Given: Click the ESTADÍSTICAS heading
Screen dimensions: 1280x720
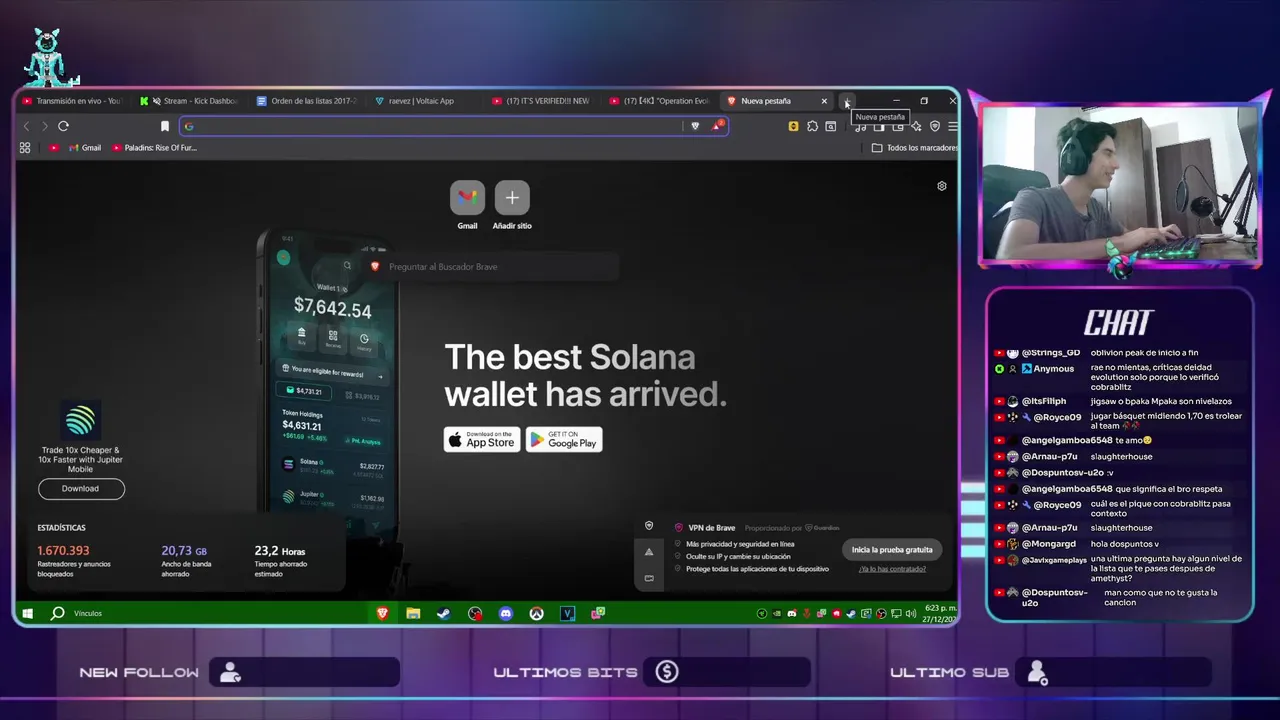Looking at the screenshot, I should point(62,528).
